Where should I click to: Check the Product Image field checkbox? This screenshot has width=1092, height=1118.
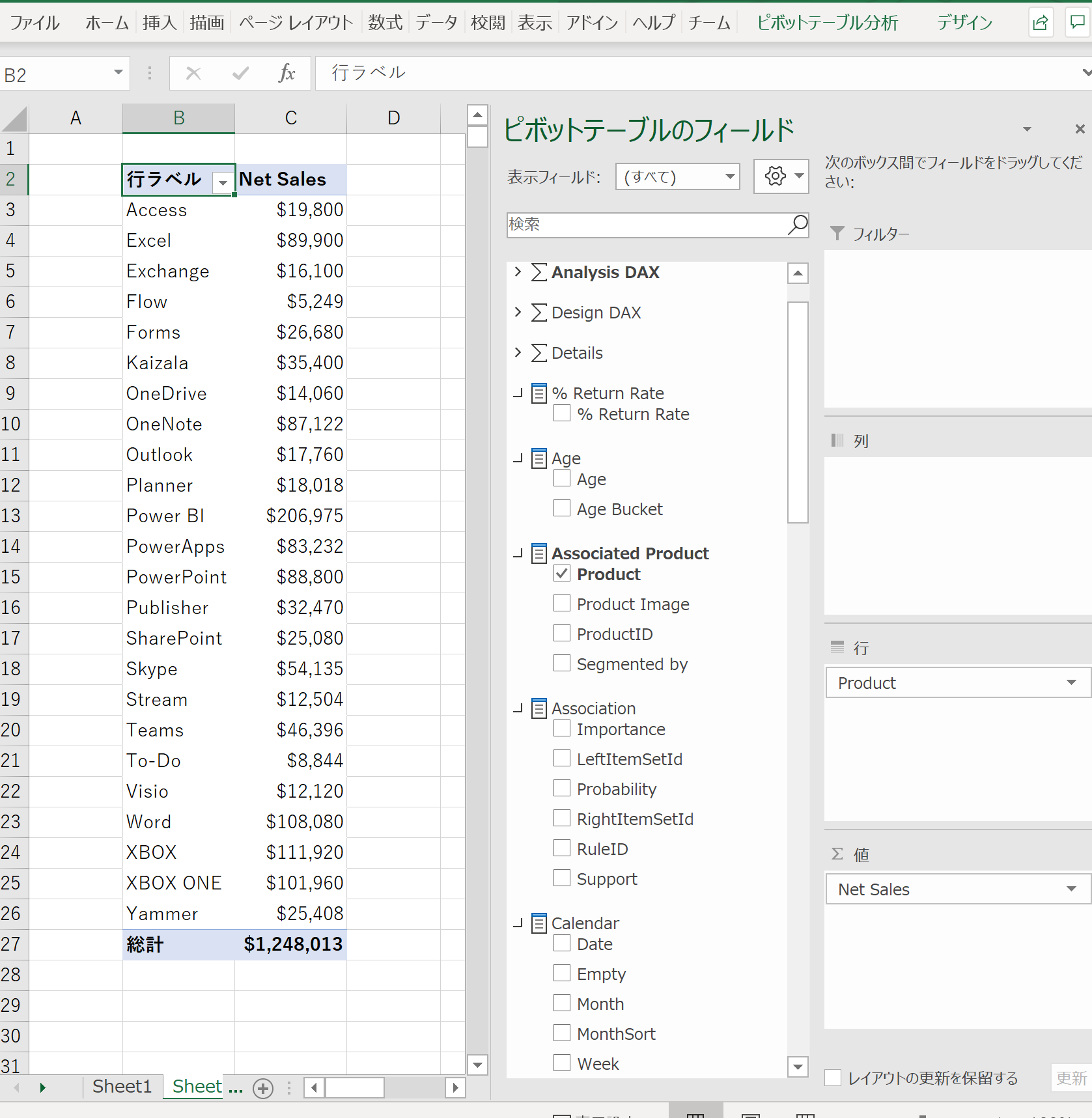(561, 604)
